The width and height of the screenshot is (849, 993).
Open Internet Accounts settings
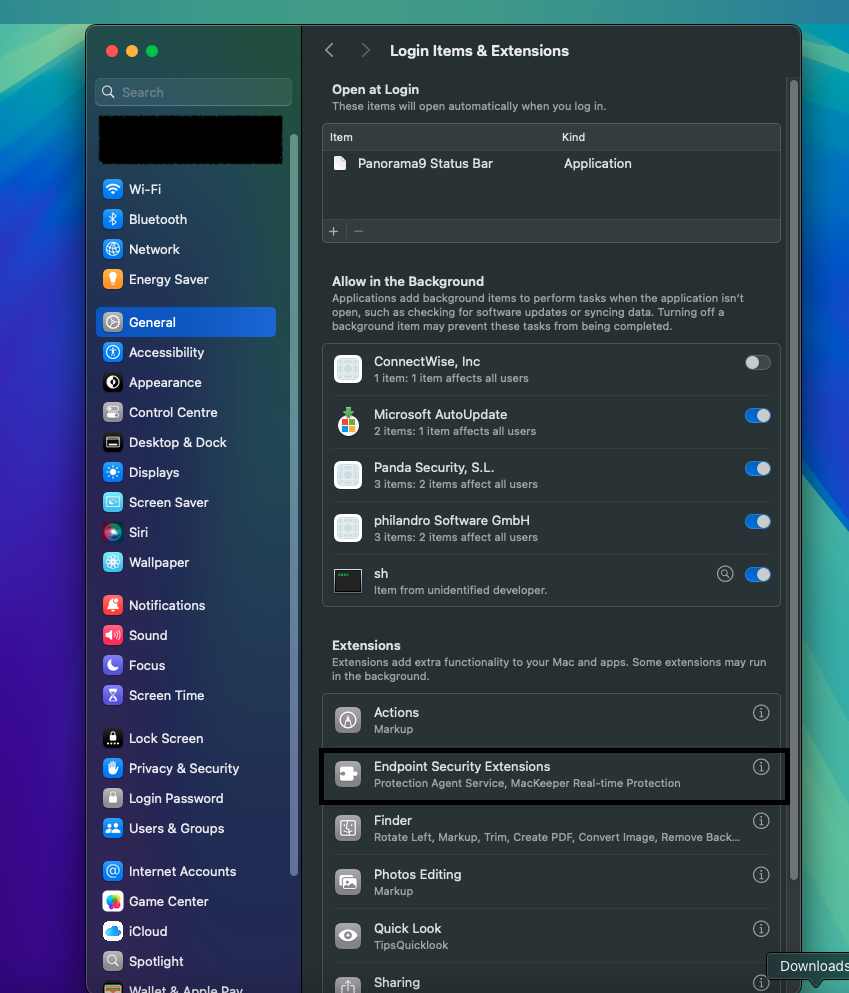coord(186,871)
